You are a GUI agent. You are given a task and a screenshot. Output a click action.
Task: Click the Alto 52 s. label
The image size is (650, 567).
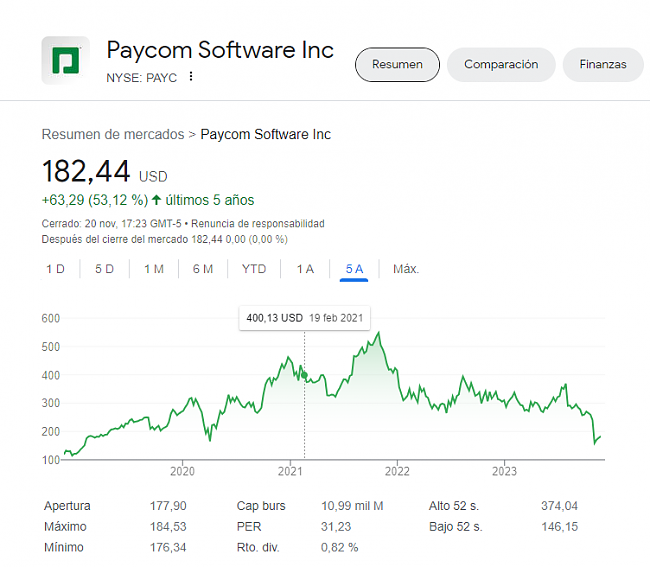tap(454, 506)
